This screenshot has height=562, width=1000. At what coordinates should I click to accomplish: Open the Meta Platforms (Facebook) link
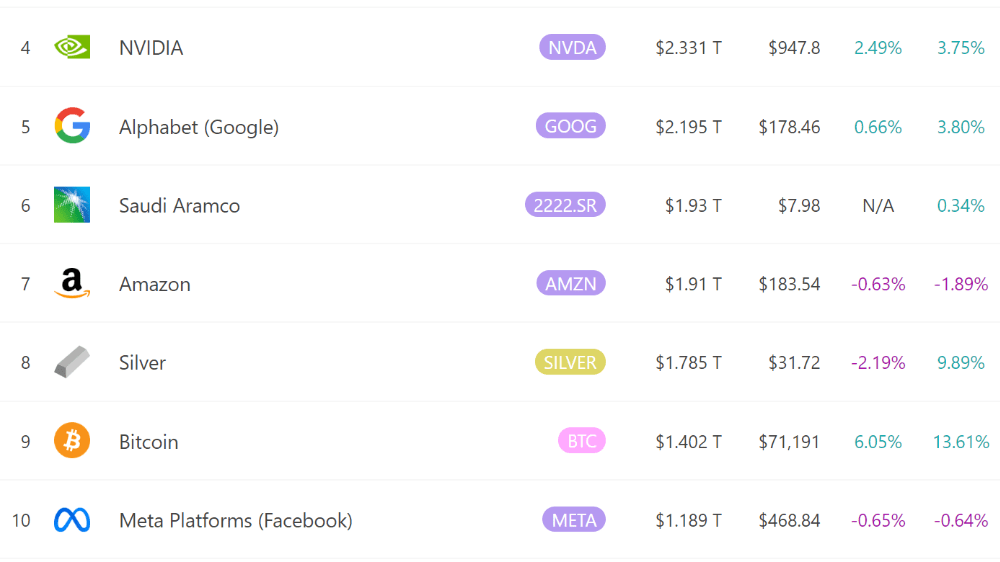coord(235,520)
